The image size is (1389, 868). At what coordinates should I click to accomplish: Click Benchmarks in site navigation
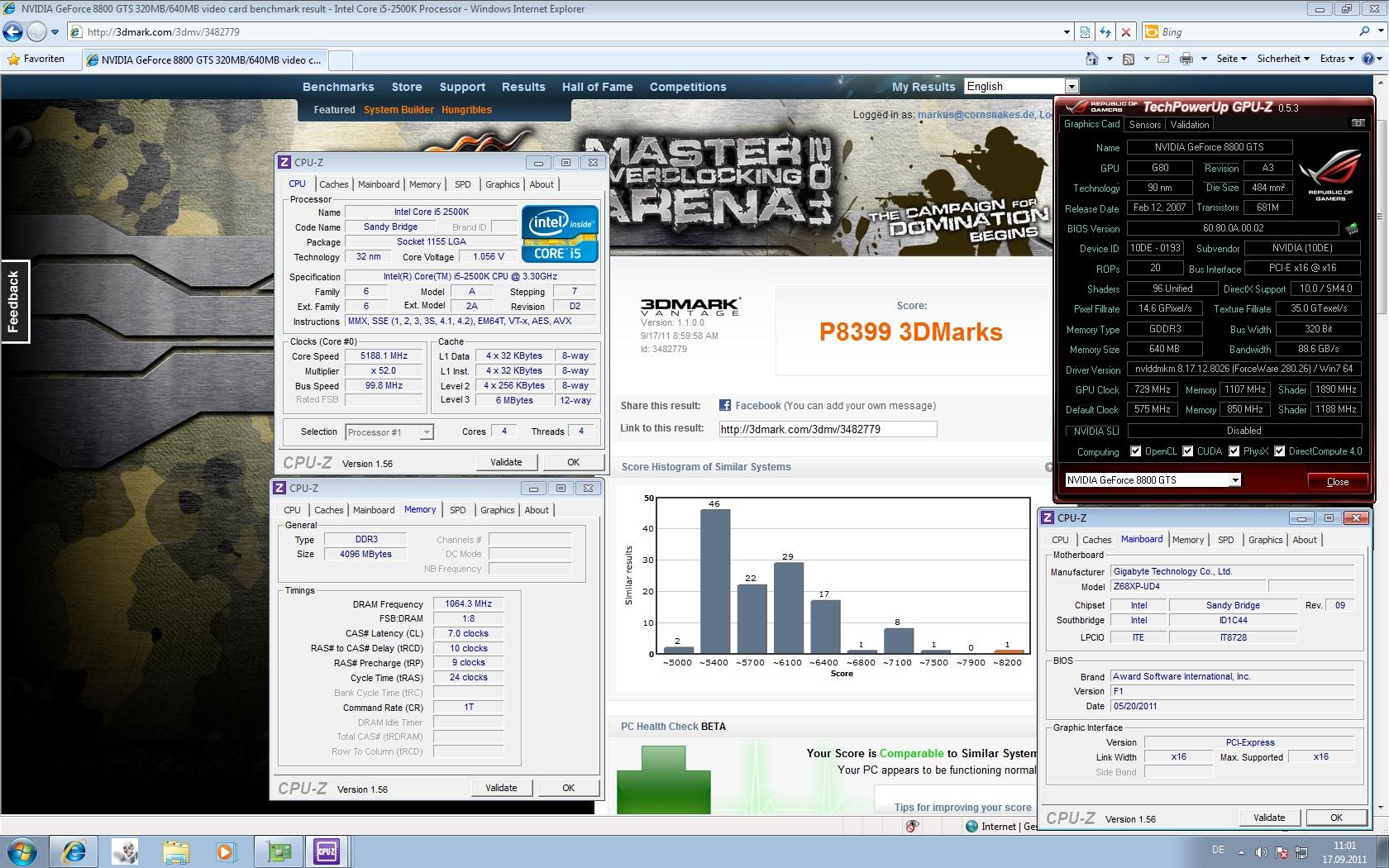point(338,87)
